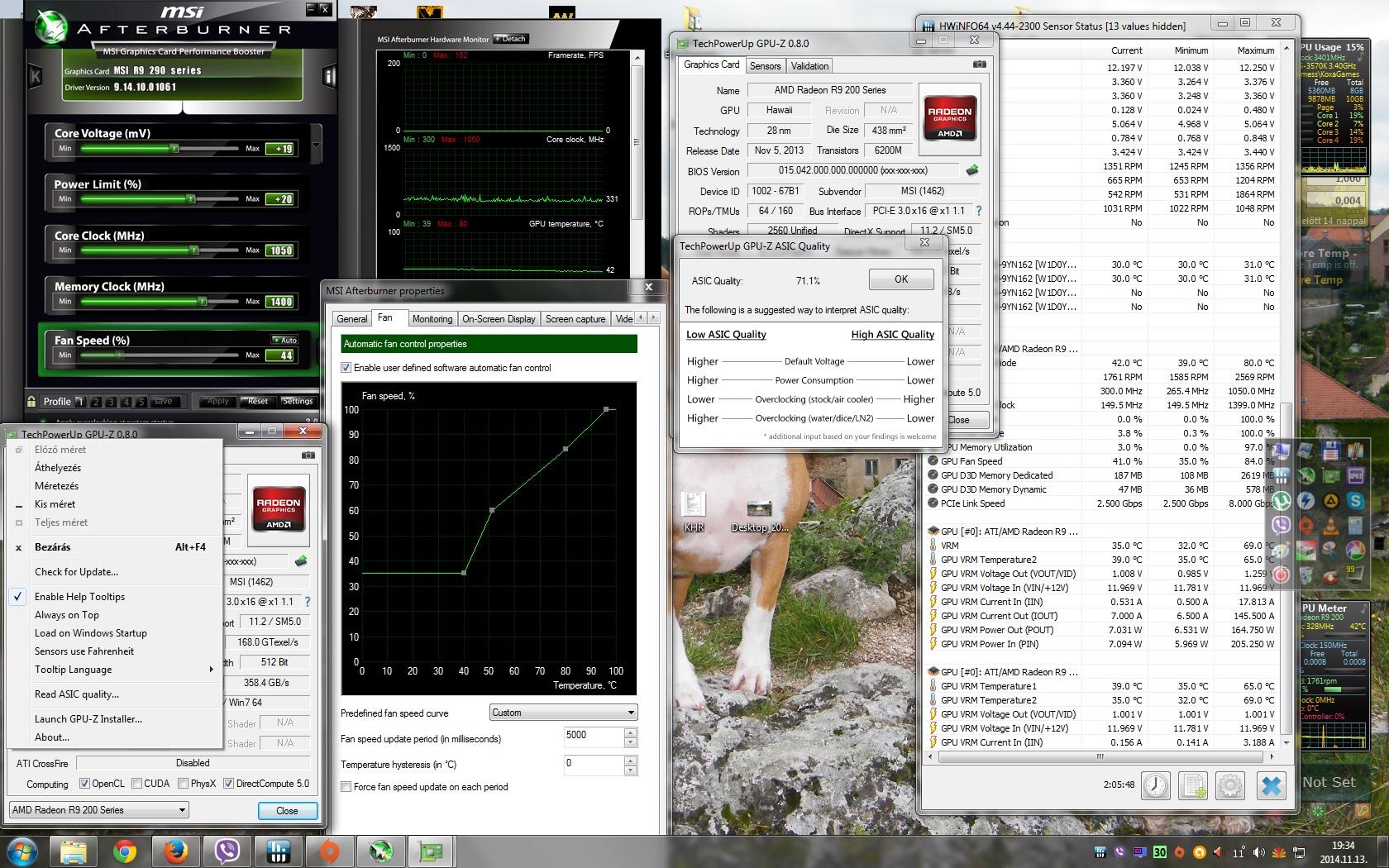Open the On-Screen Display tab
Viewport: 1389px width, 868px height.
pos(499,319)
